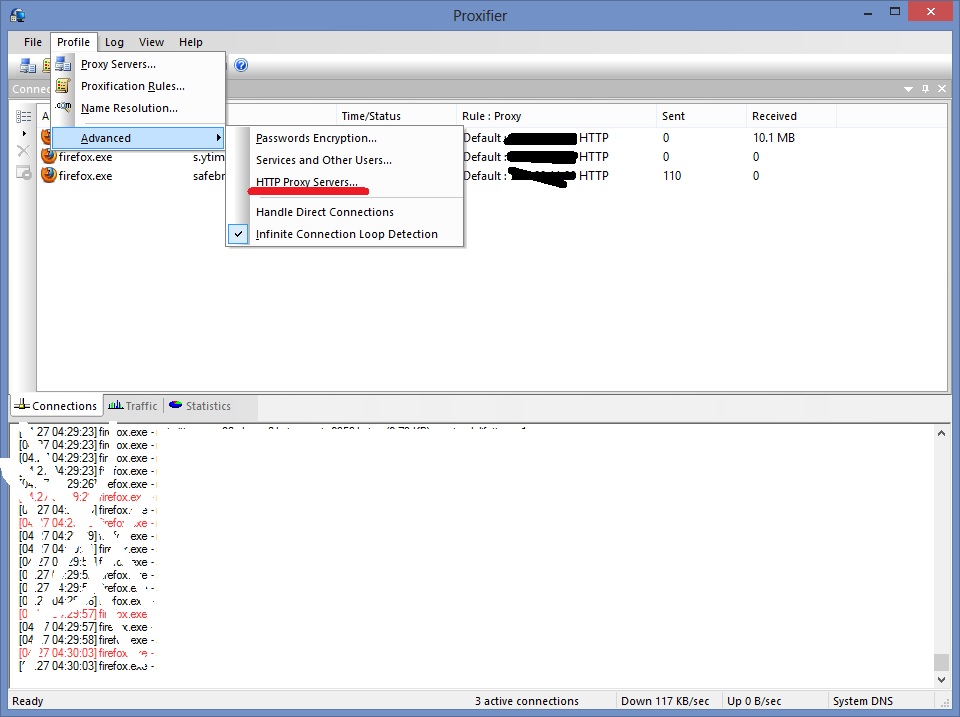960x717 pixels.
Task: Open HTTP Proxy Servers... submenu item
Action: [x=345, y=182]
